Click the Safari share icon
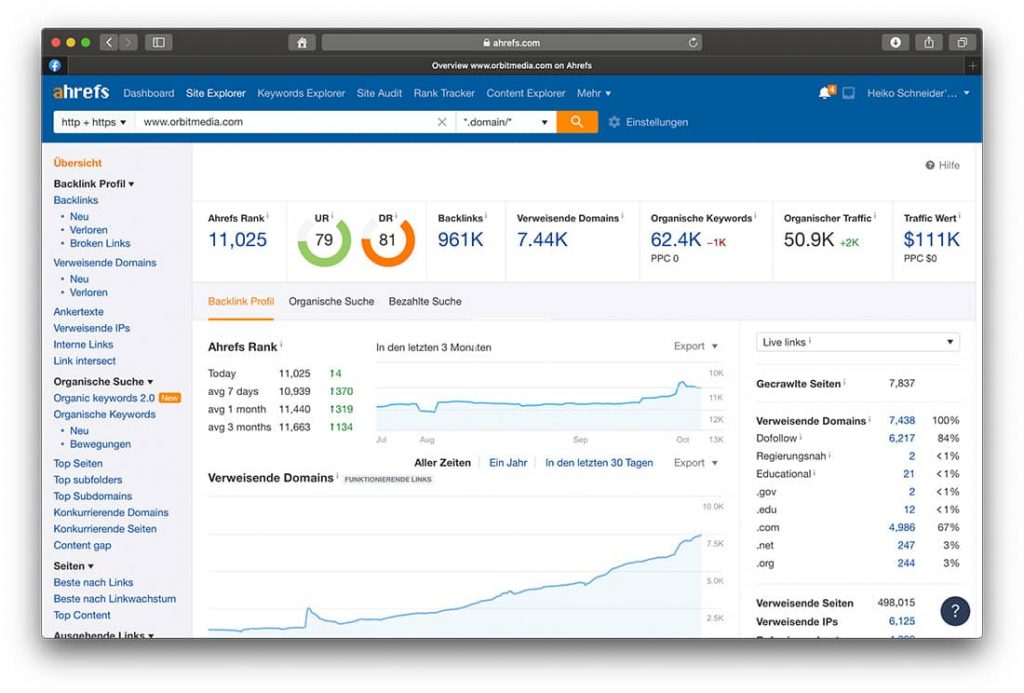Screen dimensions: 1024x693 pos(929,42)
